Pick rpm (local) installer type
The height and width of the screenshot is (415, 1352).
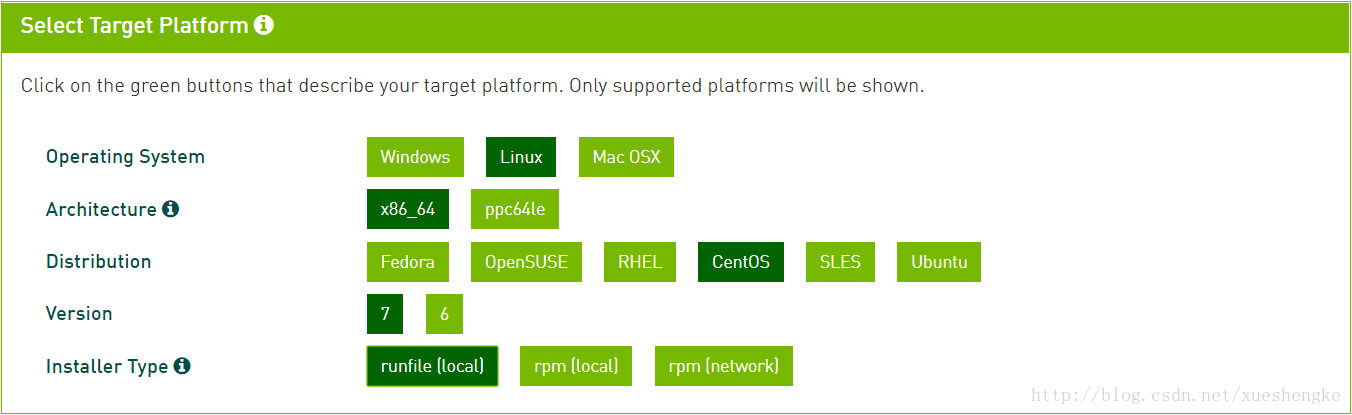coord(576,366)
